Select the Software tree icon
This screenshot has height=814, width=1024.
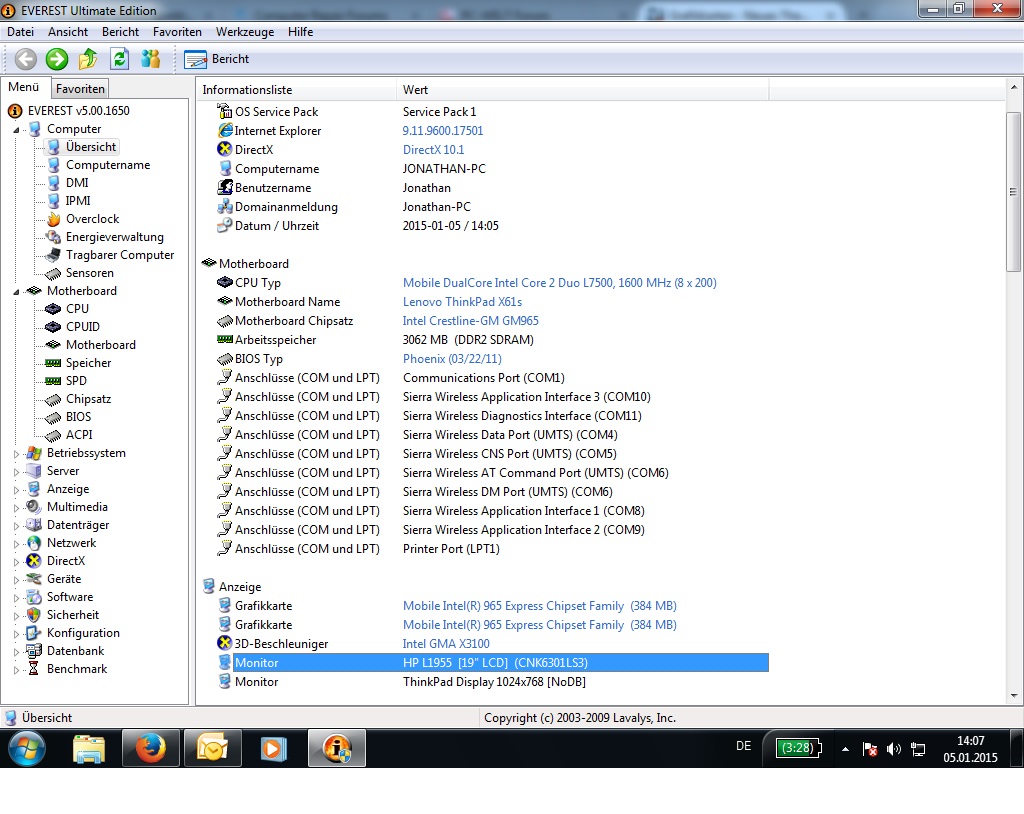[x=34, y=596]
